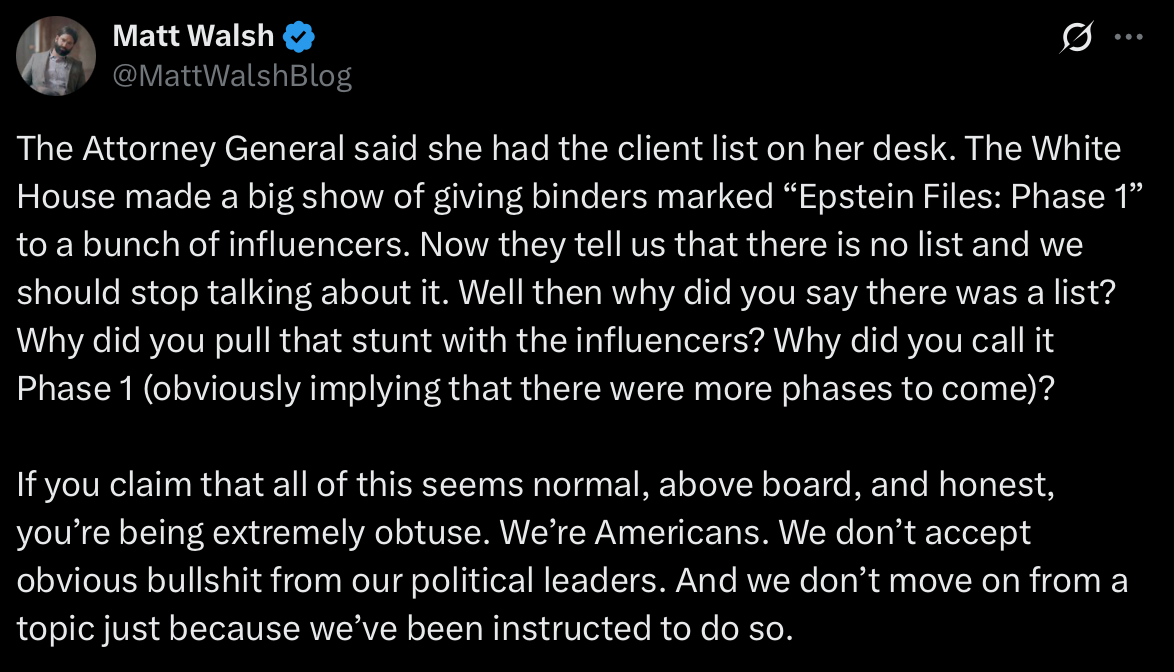
Task: Click the blue verified checkmark badge
Action: 299,37
